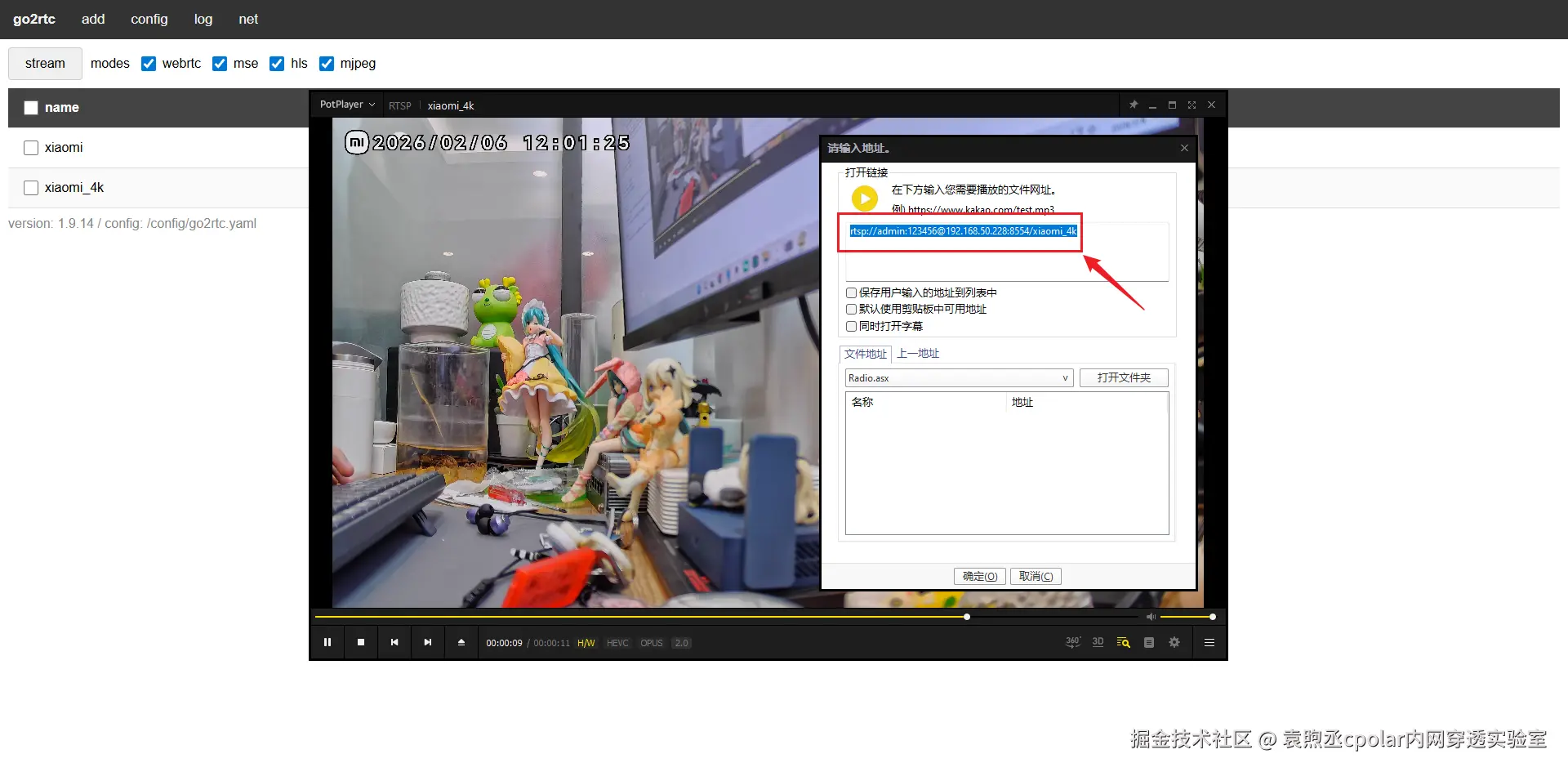The image size is (1568, 772).
Task: Click the OPUS audio codec indicator
Action: [x=652, y=644]
